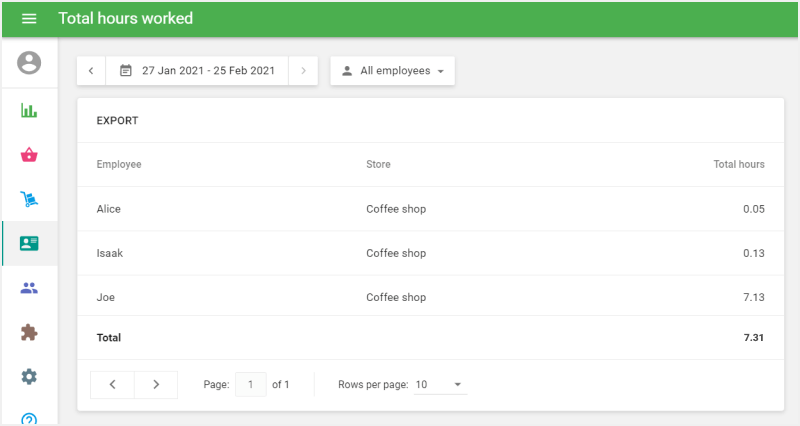
Task: Open Inventory hand-truck icon in sidebar
Action: (29, 199)
